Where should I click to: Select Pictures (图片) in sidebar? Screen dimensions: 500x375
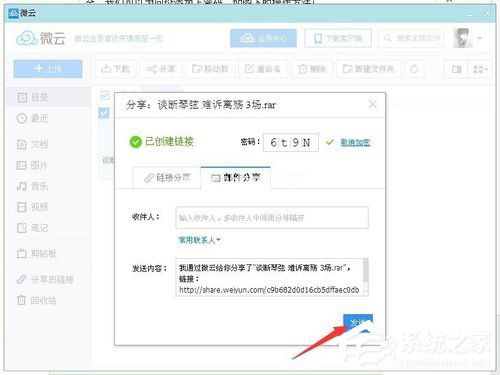pos(48,165)
